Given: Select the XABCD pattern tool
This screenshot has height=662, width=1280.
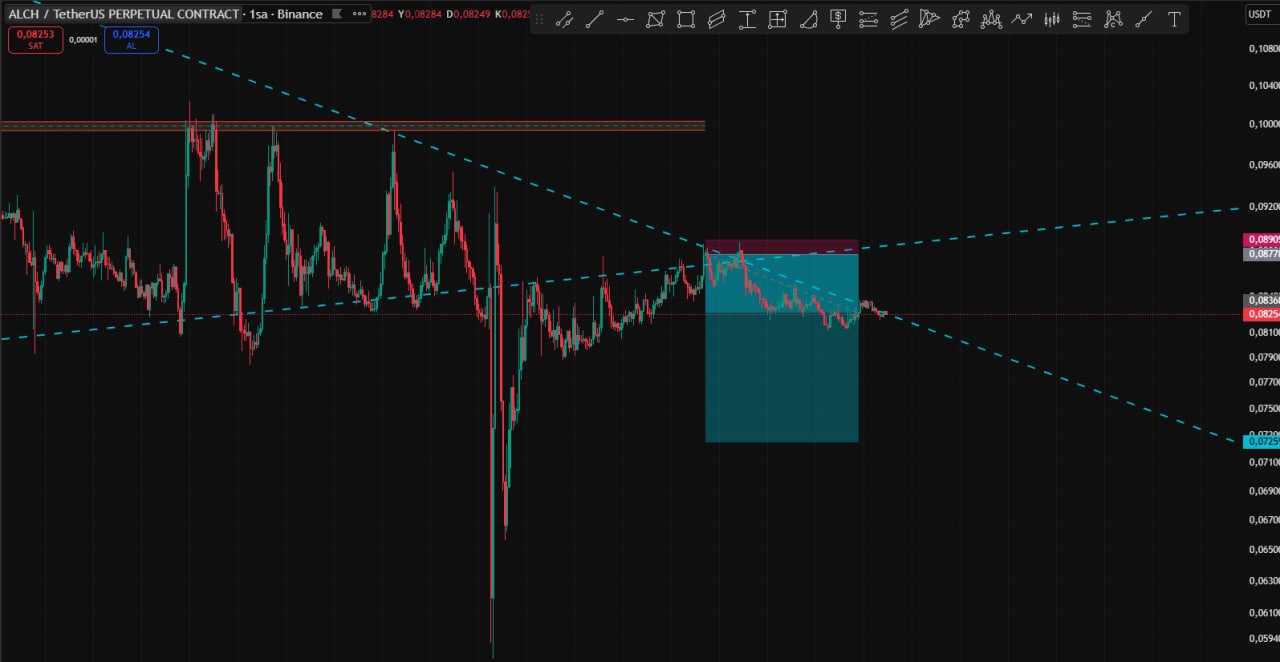Looking at the screenshot, I should (960, 19).
